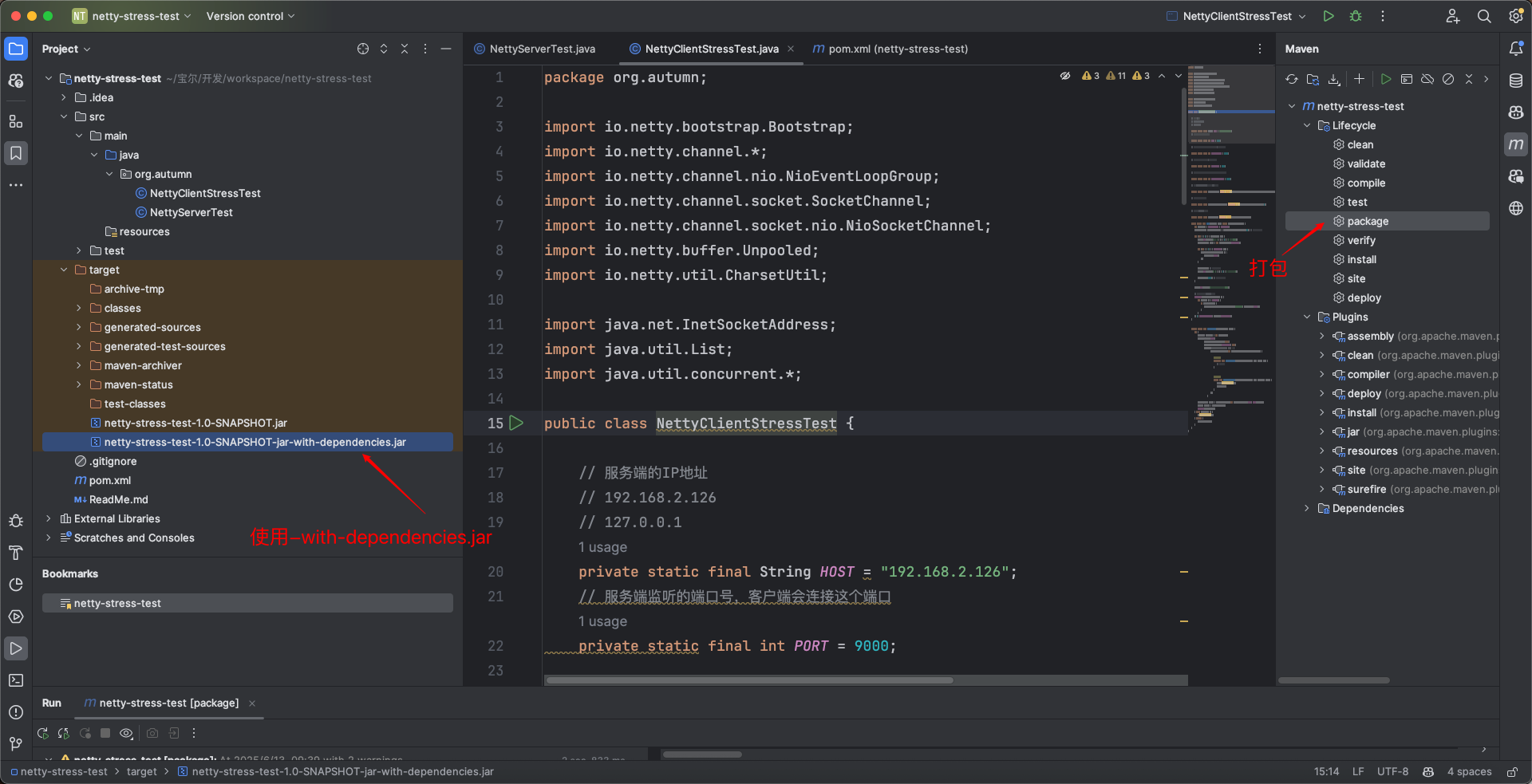1532x784 pixels.
Task: Open NettyClientStressTest run configuration dropdown
Action: click(1236, 16)
